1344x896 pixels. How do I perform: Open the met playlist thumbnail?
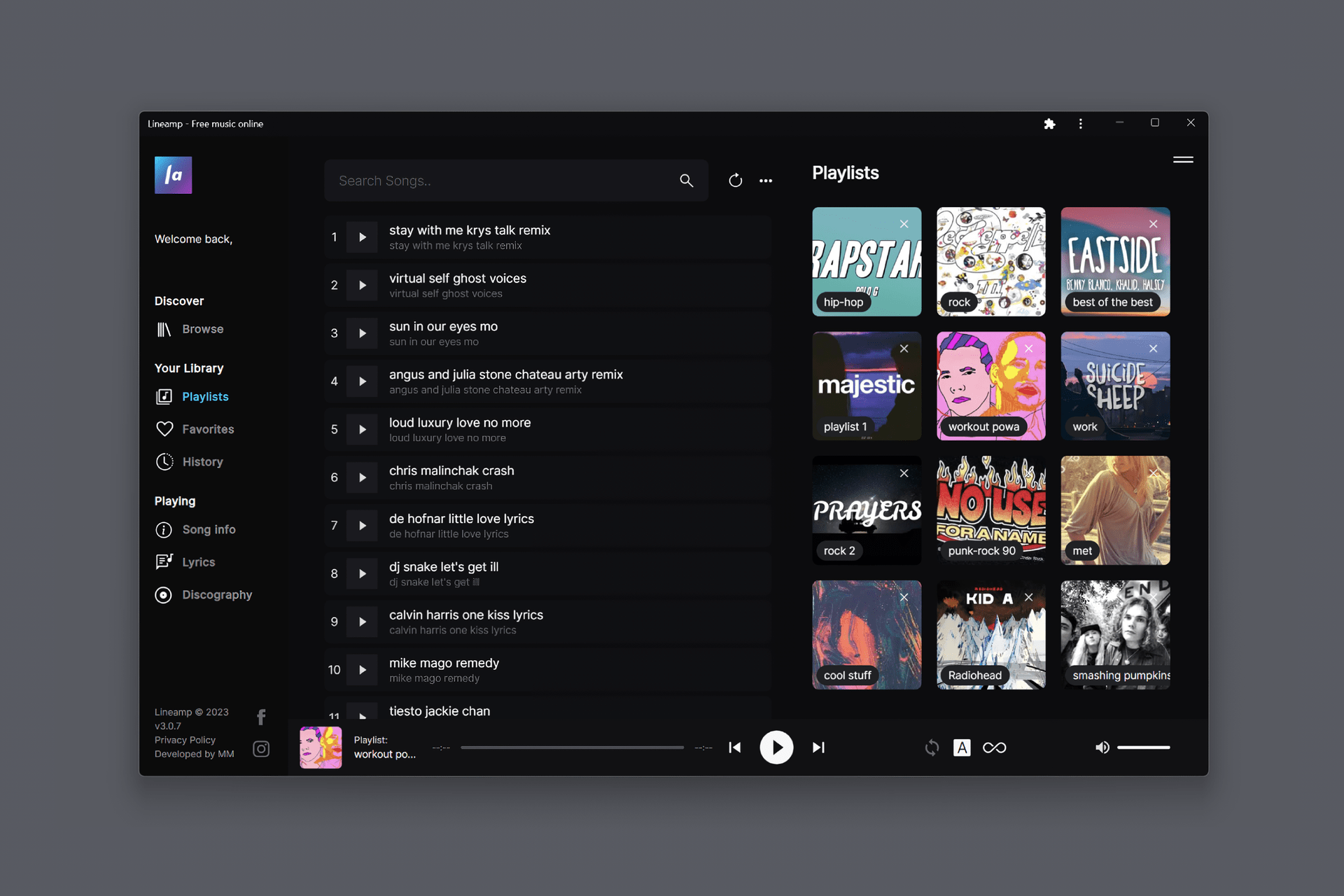click(1115, 510)
